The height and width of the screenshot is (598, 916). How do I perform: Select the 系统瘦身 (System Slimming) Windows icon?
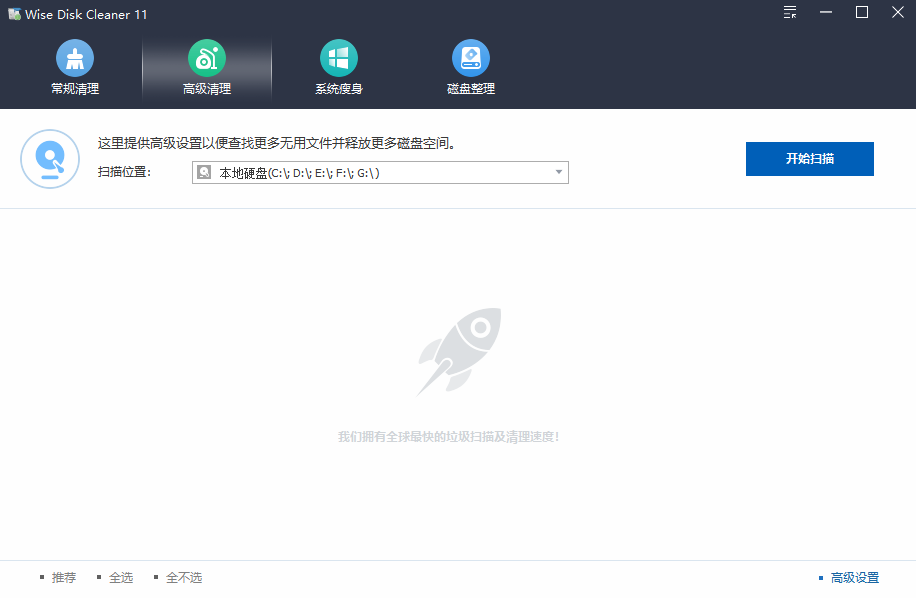click(338, 58)
